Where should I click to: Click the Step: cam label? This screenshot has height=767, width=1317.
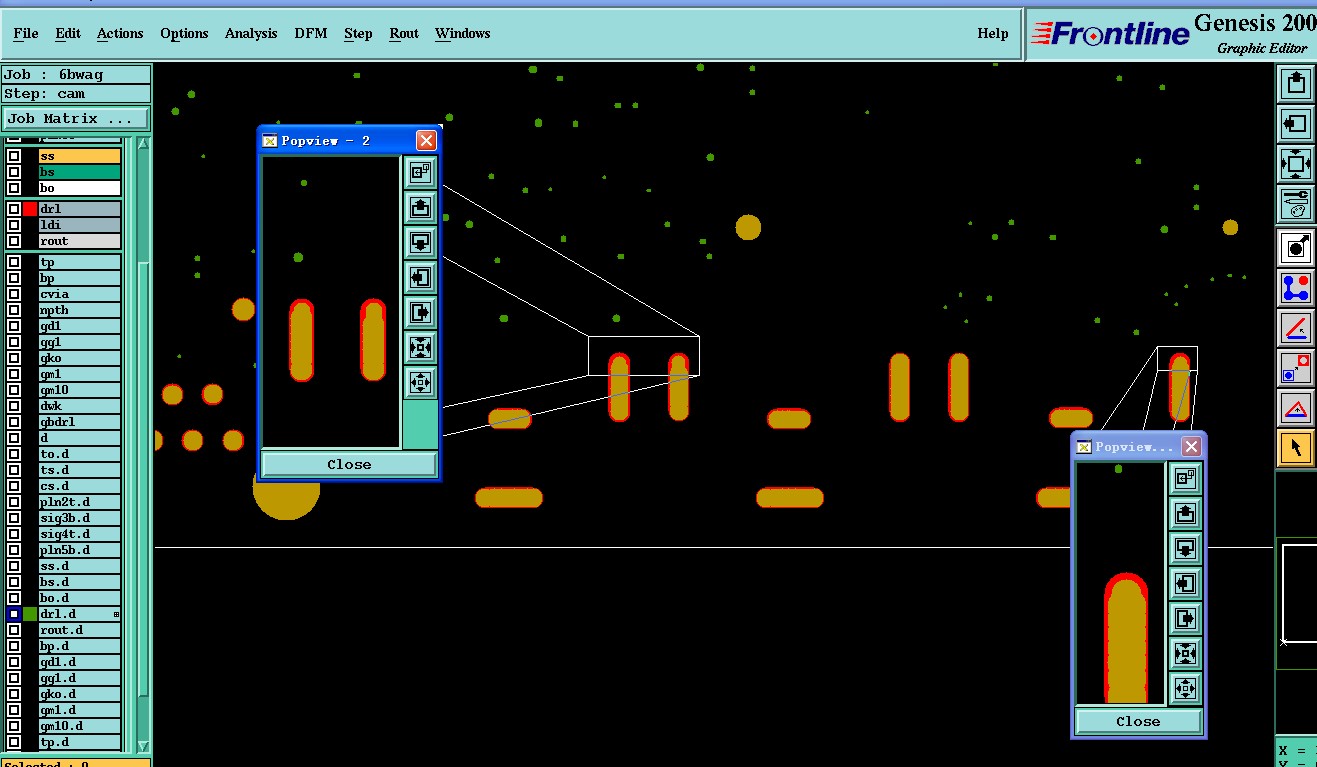[76, 93]
